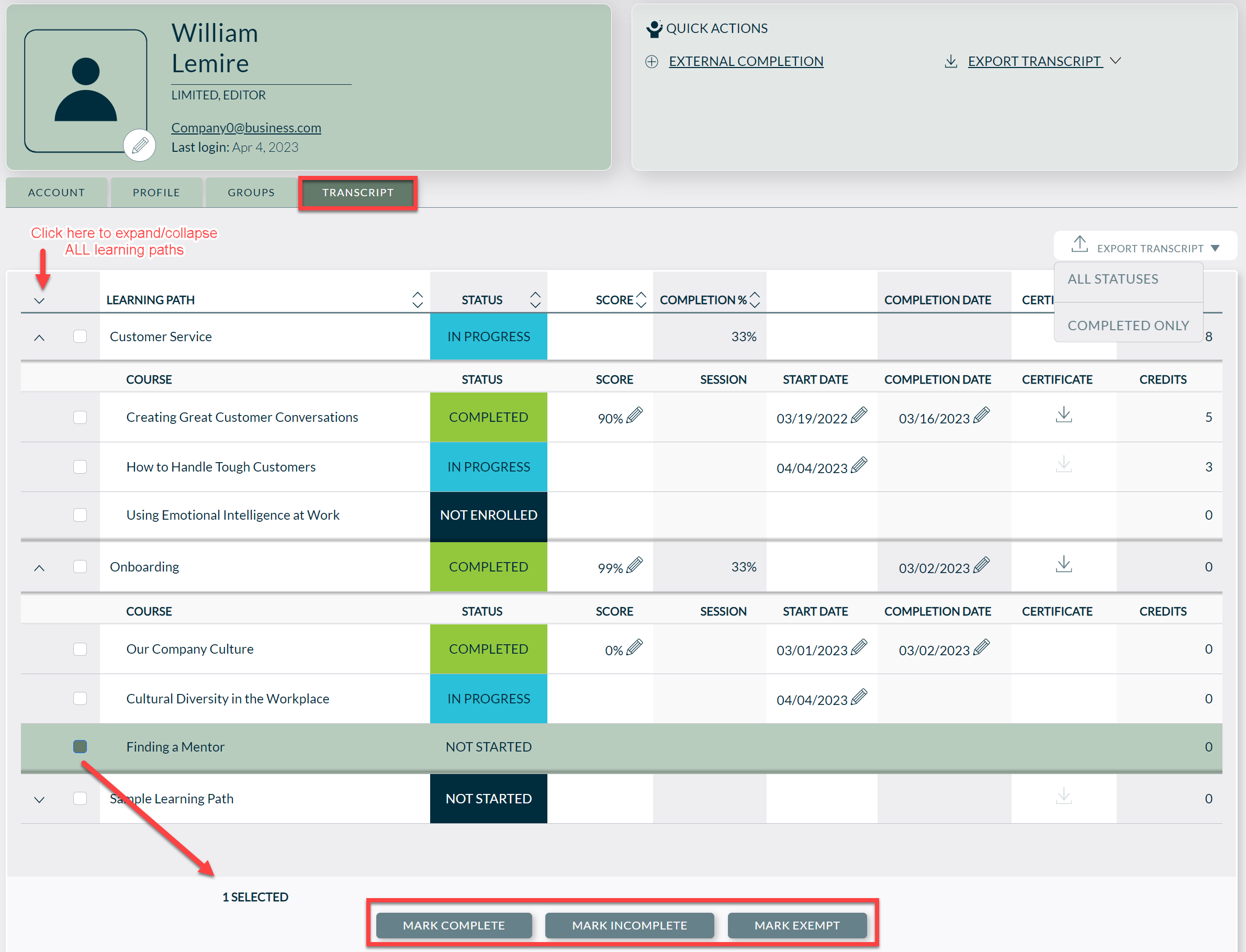The image size is (1246, 952).
Task: Click the external completion plus icon
Action: [652, 61]
